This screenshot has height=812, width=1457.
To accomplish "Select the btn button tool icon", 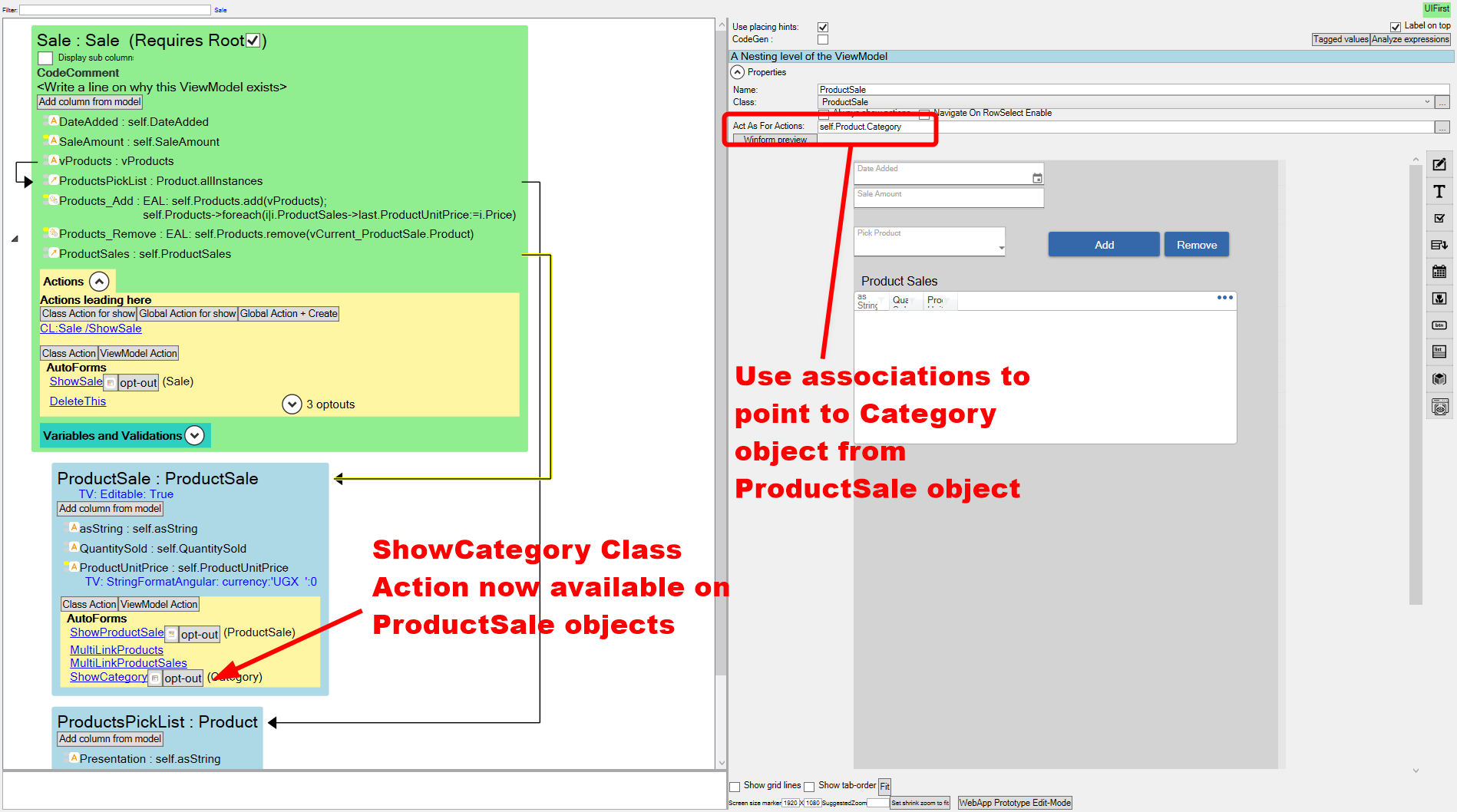I will coord(1439,325).
